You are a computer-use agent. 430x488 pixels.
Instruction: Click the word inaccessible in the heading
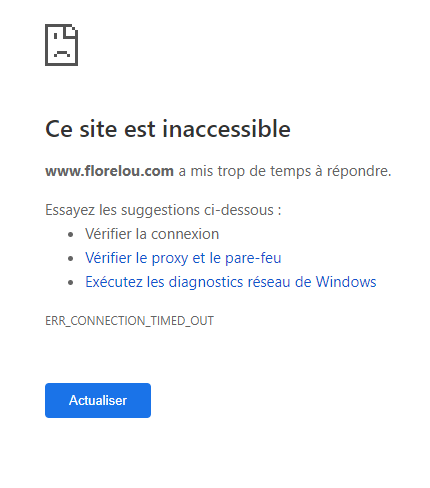pyautogui.click(x=226, y=129)
